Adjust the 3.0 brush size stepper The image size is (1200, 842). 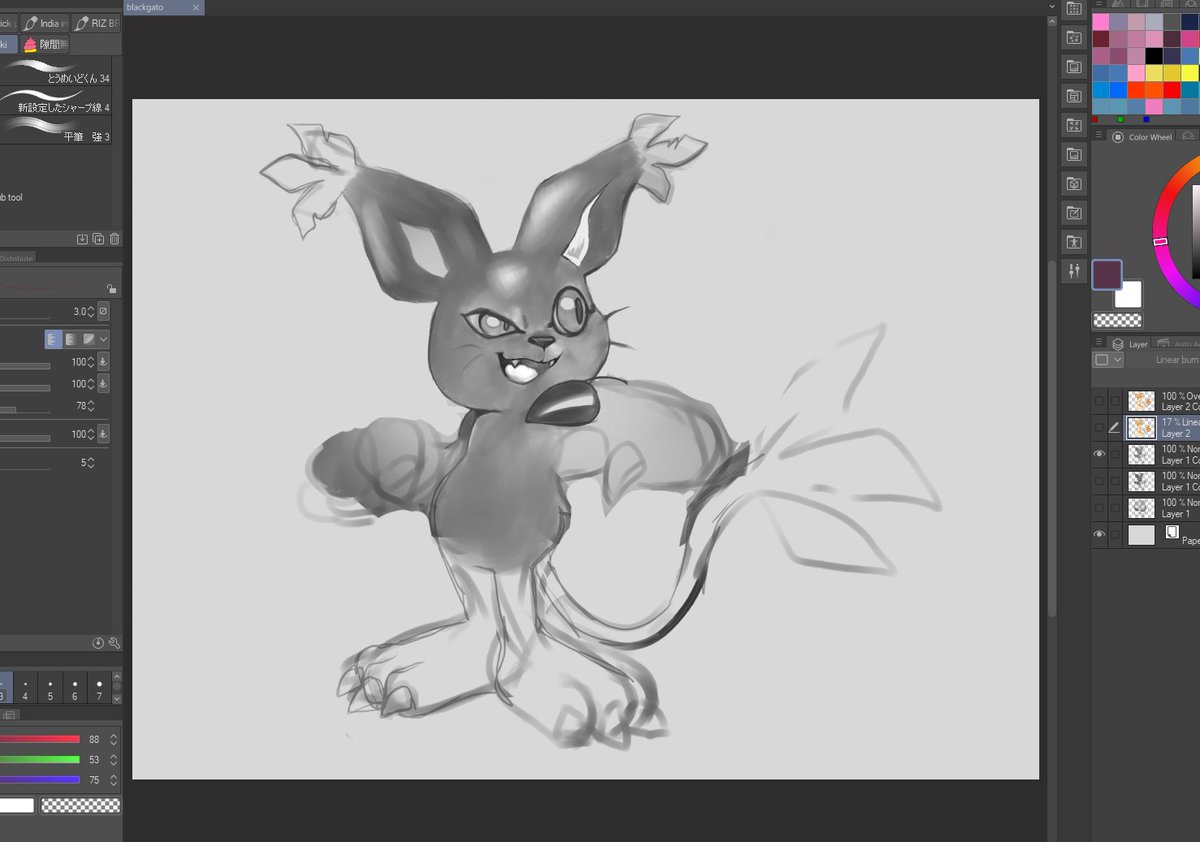pyautogui.click(x=91, y=311)
